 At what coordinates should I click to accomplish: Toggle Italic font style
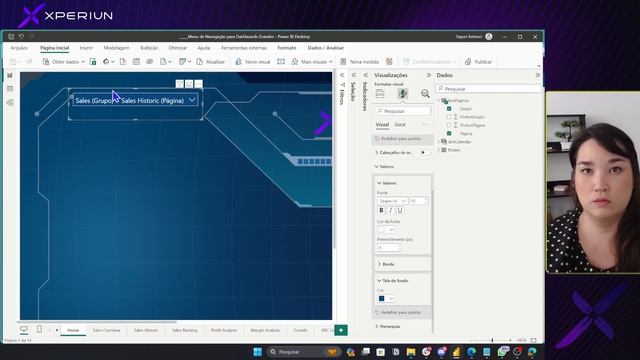pyautogui.click(x=391, y=210)
